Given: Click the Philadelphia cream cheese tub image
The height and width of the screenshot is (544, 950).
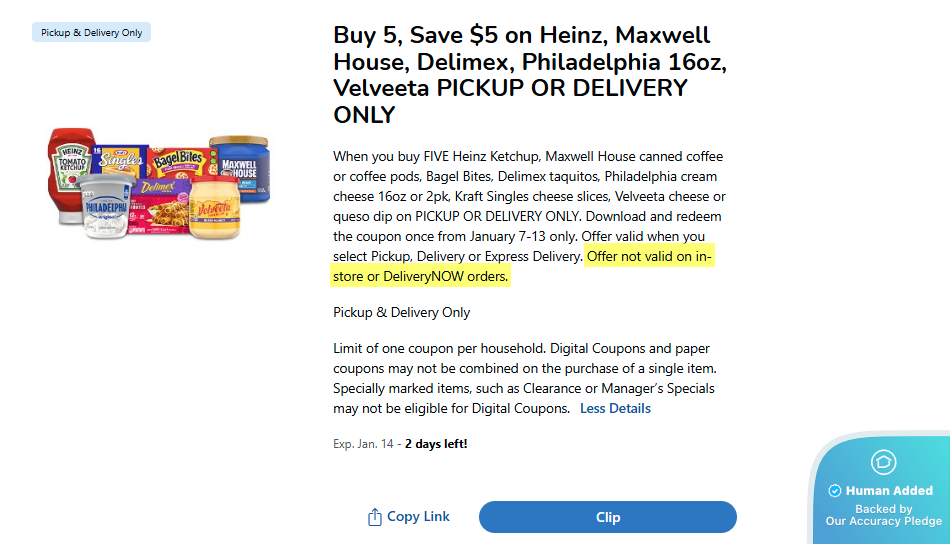Looking at the screenshot, I should [108, 208].
